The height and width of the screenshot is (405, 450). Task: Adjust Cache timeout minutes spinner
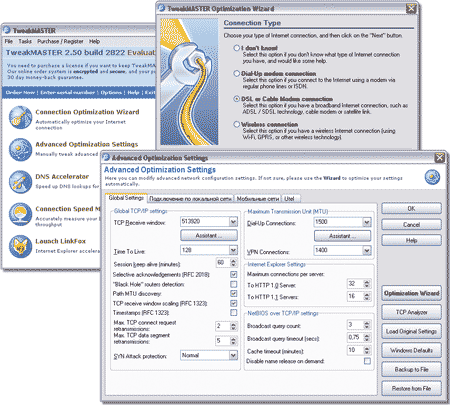point(367,350)
